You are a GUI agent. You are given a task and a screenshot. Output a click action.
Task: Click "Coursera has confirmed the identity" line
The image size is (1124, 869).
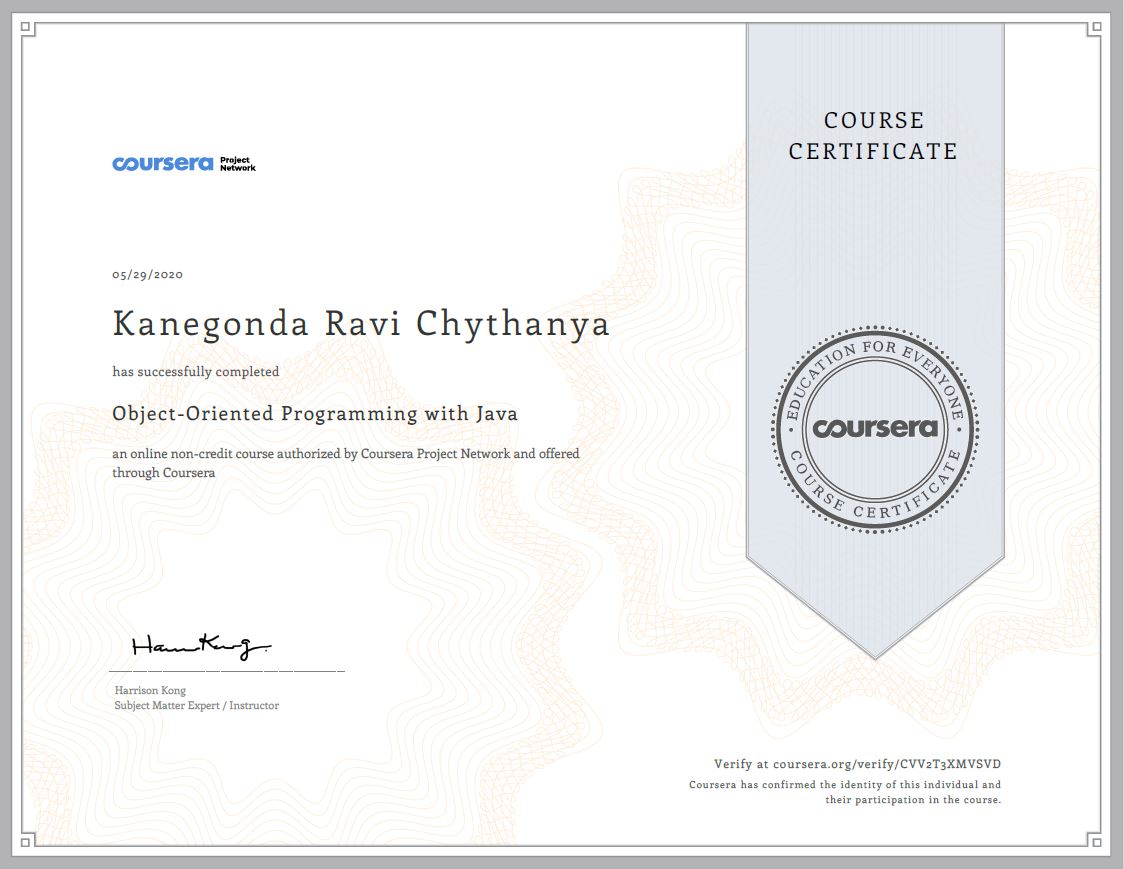(845, 785)
